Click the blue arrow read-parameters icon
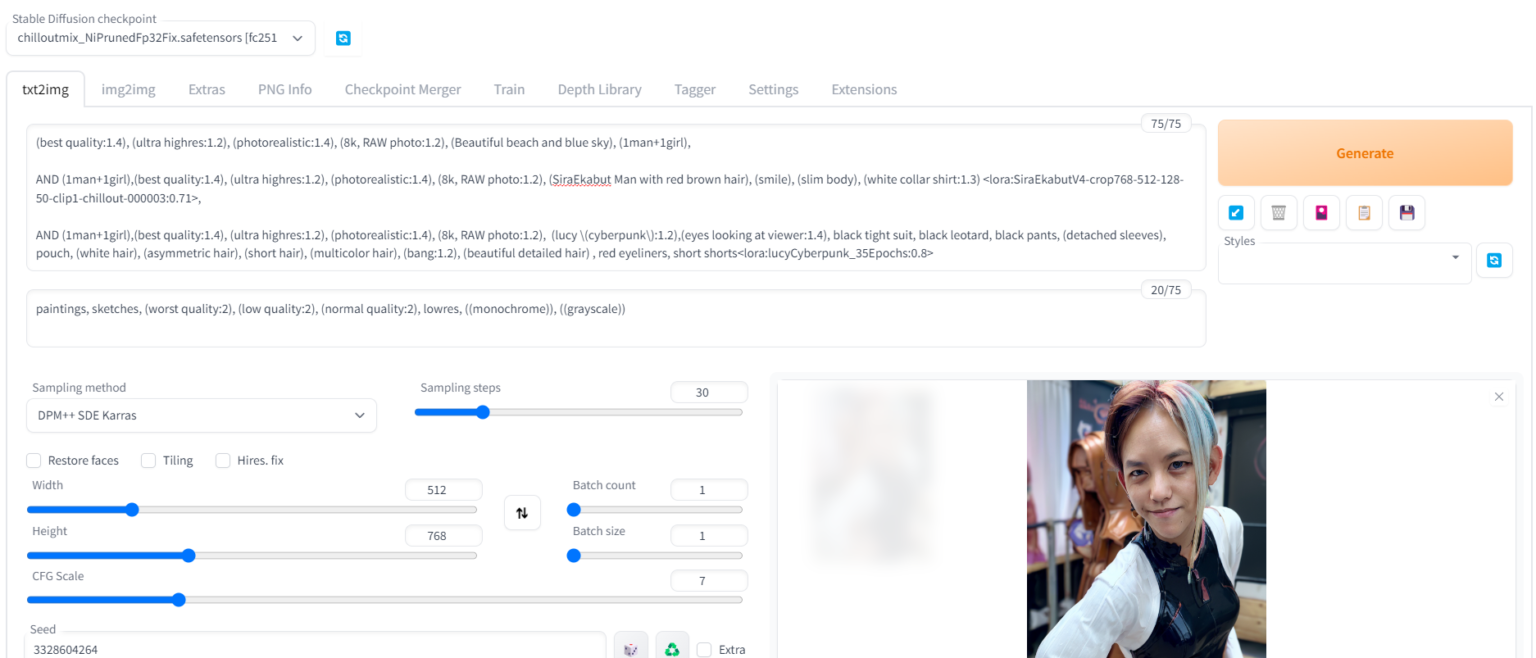 [x=1236, y=212]
